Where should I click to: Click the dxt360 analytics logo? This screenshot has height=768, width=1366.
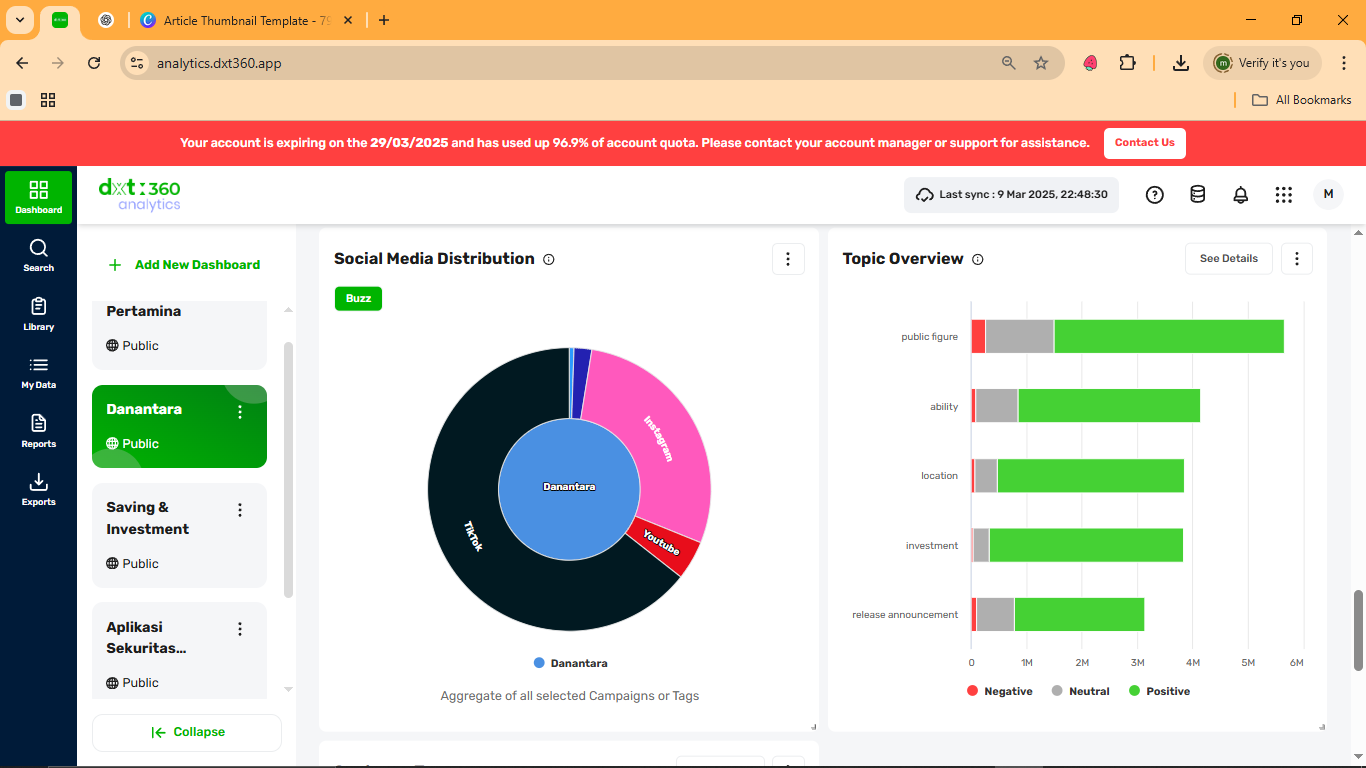coord(139,194)
